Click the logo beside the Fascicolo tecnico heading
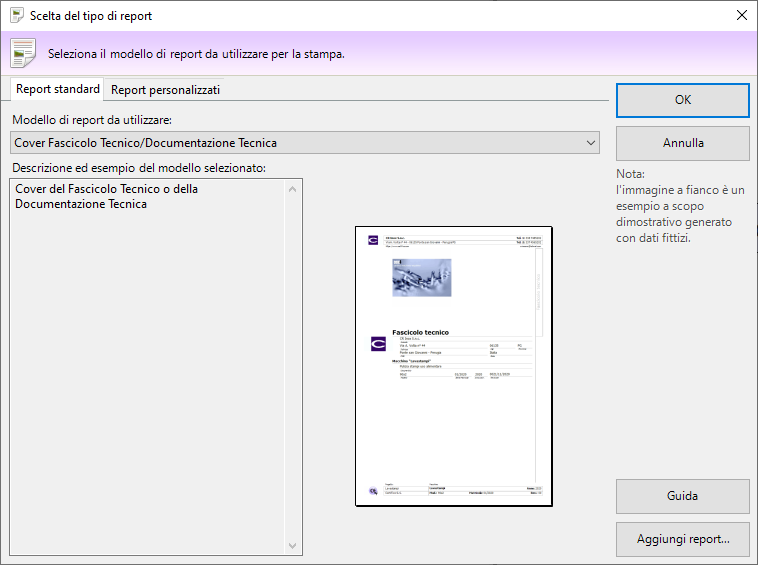Image resolution: width=758 pixels, height=565 pixels. [378, 343]
